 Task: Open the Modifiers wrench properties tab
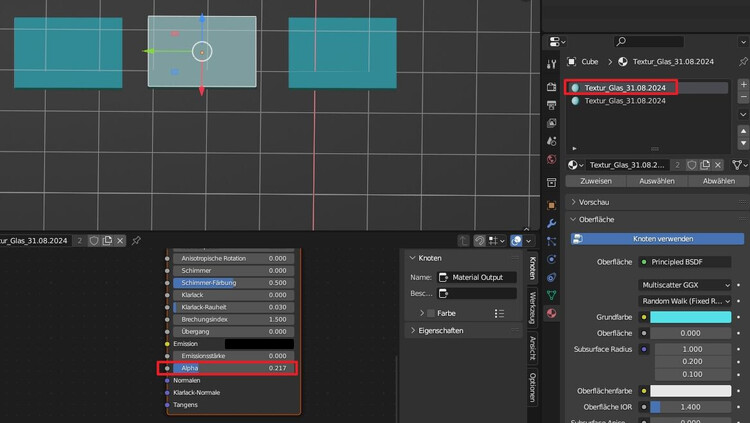pyautogui.click(x=551, y=223)
